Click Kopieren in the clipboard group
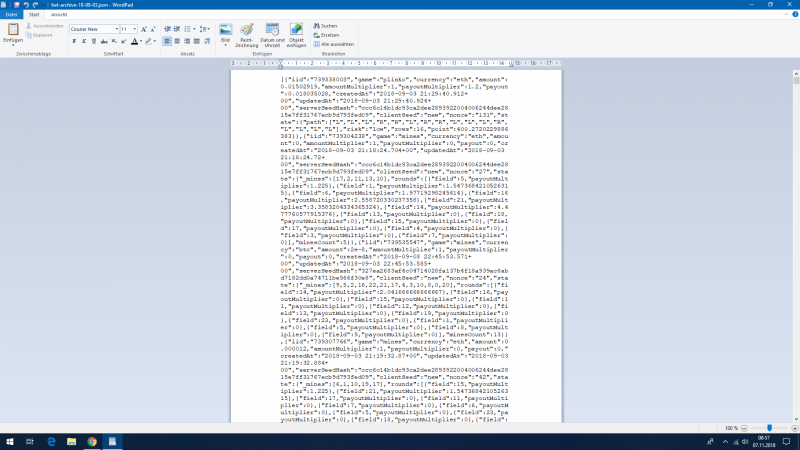The image size is (800, 450). click(x=39, y=35)
